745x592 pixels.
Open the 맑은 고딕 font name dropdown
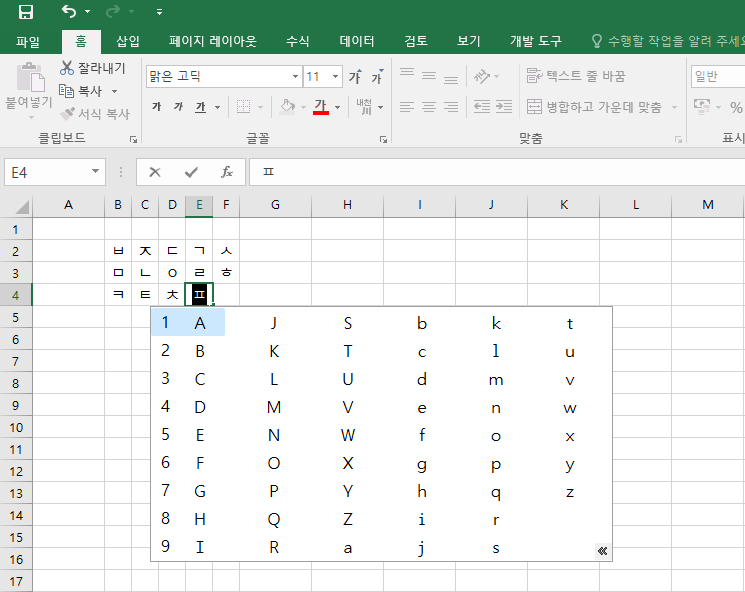(x=295, y=76)
